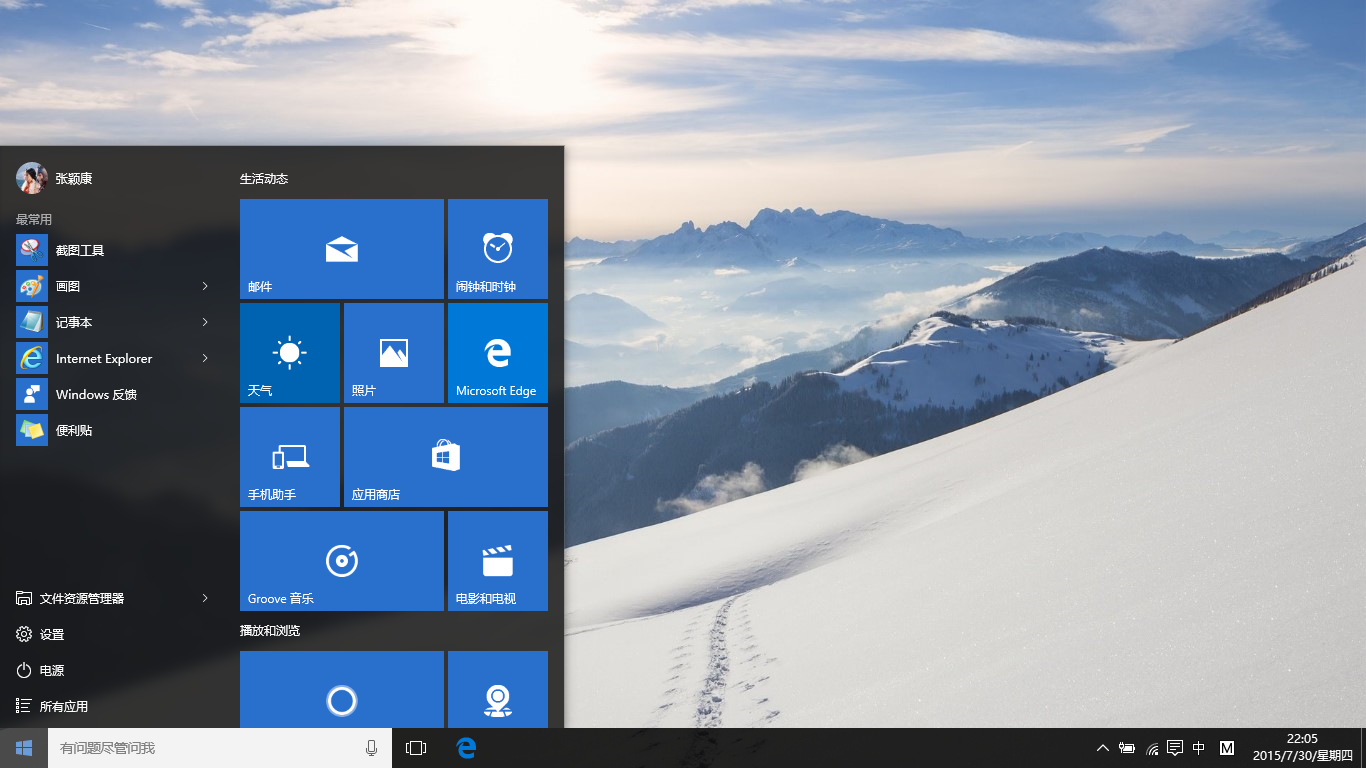Launch 截图工具 (Snipping Tool)

coord(116,250)
